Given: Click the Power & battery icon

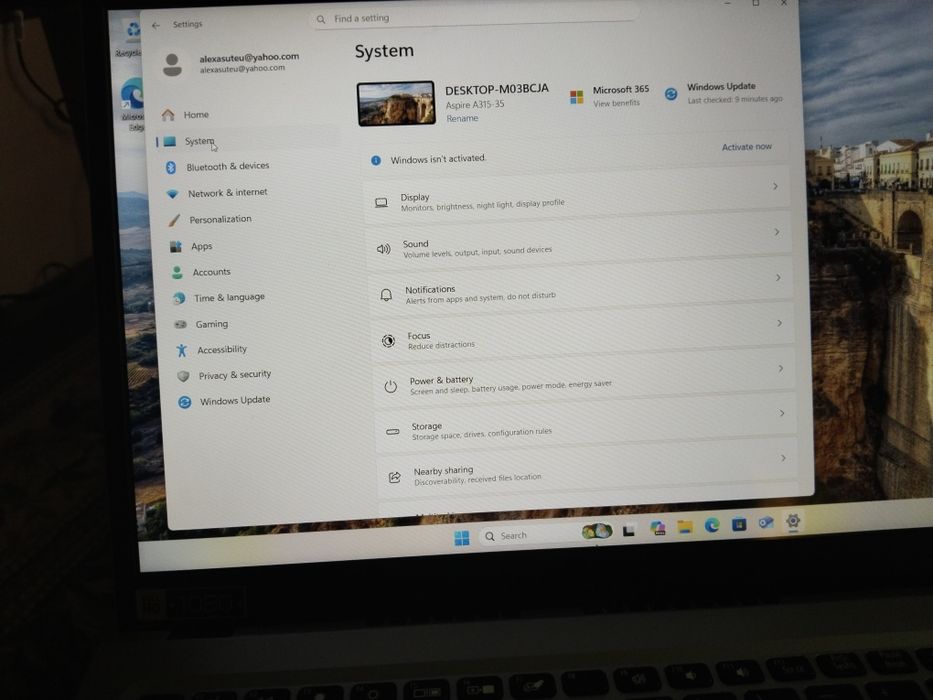Looking at the screenshot, I should [x=390, y=386].
